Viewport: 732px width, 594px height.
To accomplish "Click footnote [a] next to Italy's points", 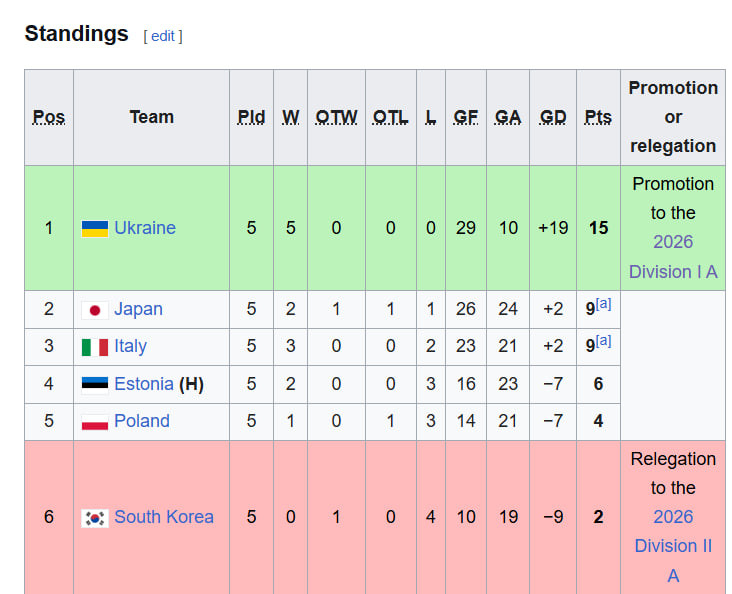I will [603, 341].
